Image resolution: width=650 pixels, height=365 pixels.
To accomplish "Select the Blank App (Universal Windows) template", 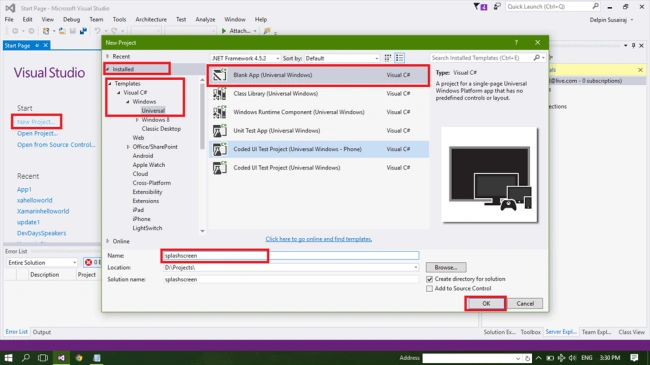I will click(318, 75).
